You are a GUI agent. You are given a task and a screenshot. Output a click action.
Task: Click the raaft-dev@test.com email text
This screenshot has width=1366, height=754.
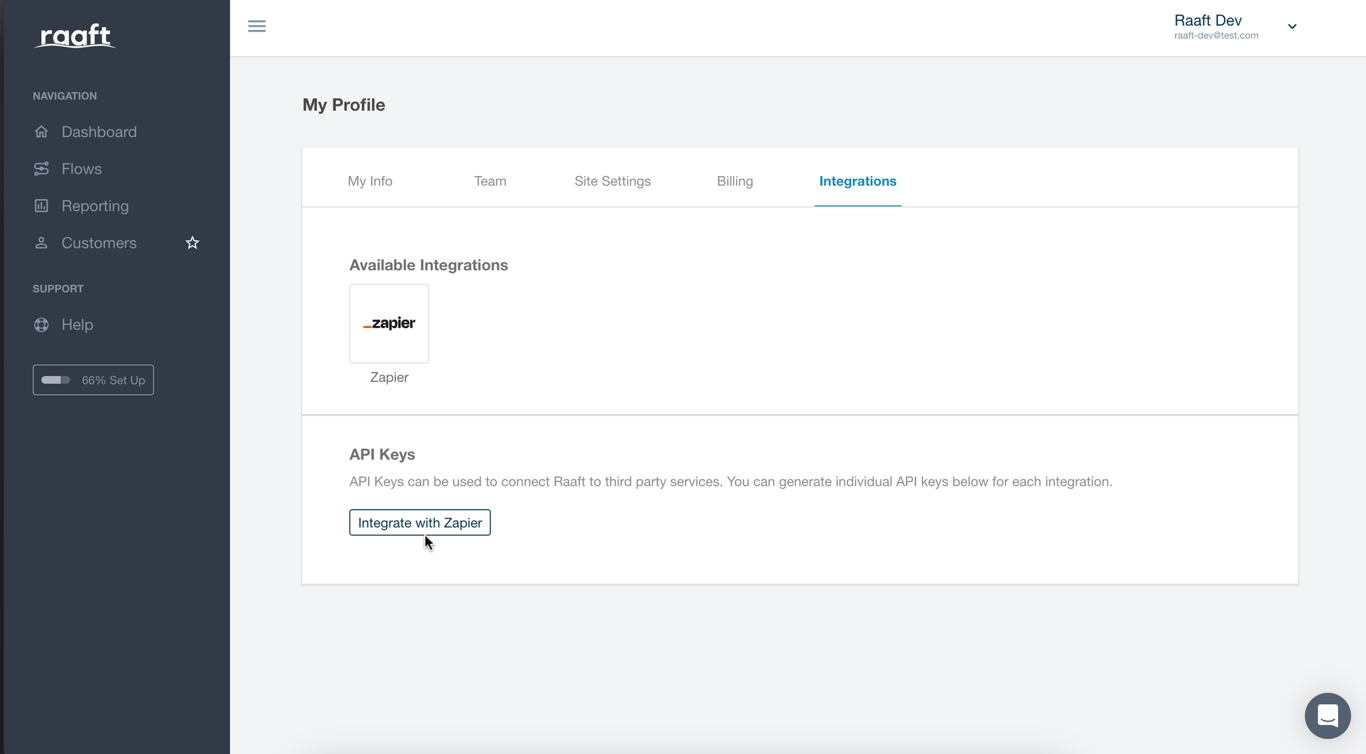point(1216,35)
